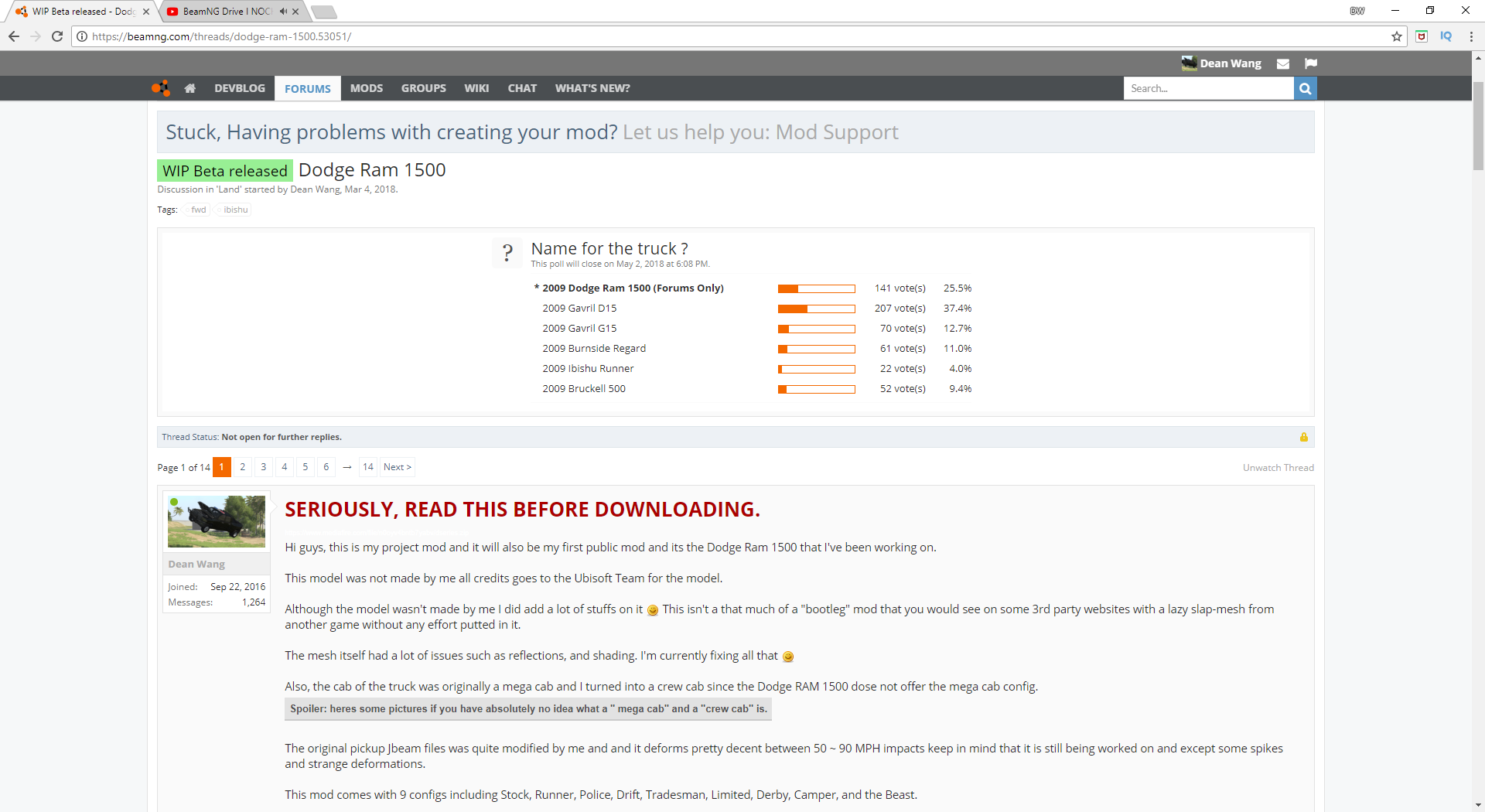This screenshot has width=1485, height=812.
Task: Click the browser back arrow
Action: click(14, 36)
